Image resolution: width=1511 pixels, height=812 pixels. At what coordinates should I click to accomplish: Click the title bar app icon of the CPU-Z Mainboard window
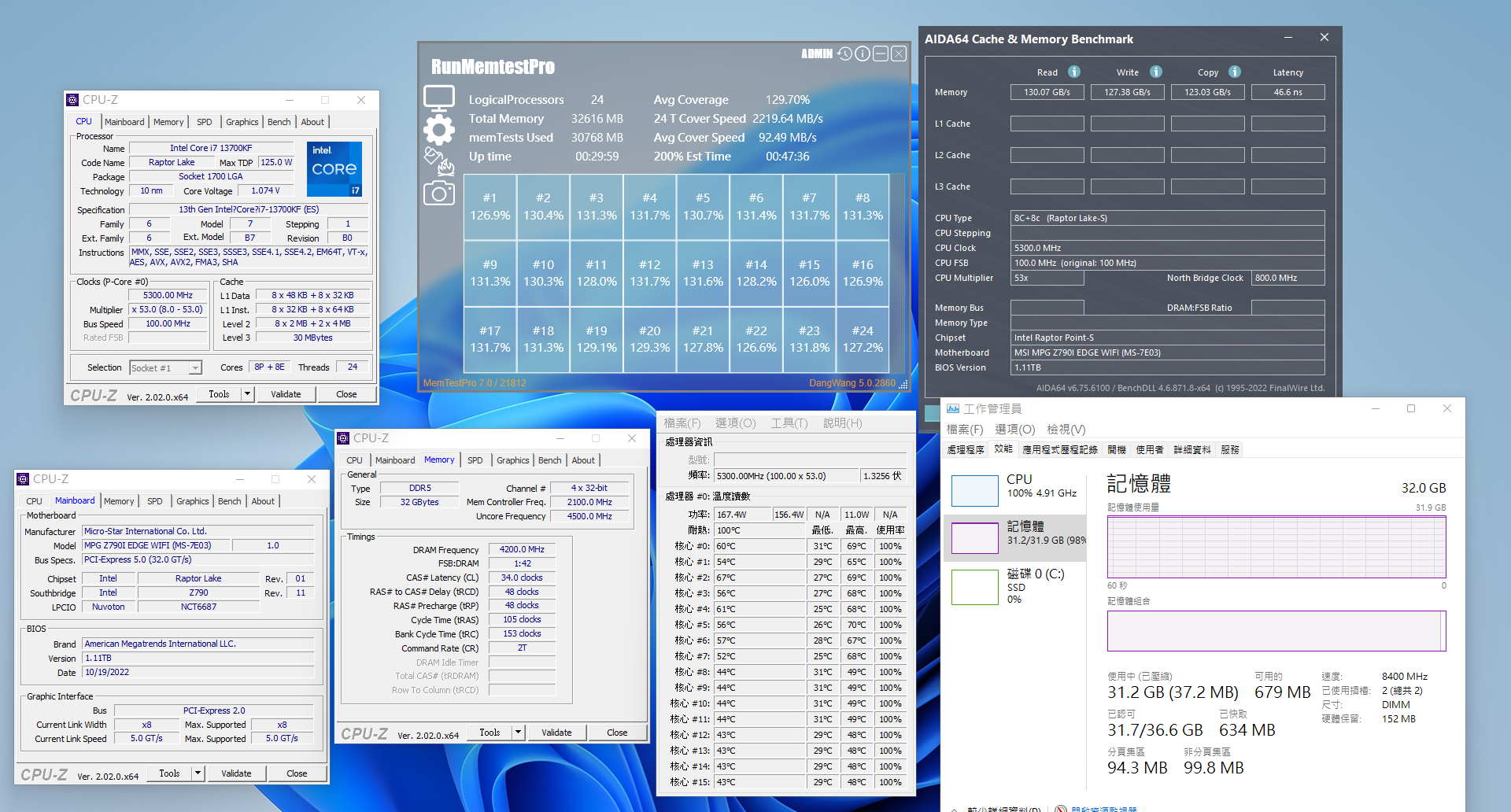click(24, 479)
